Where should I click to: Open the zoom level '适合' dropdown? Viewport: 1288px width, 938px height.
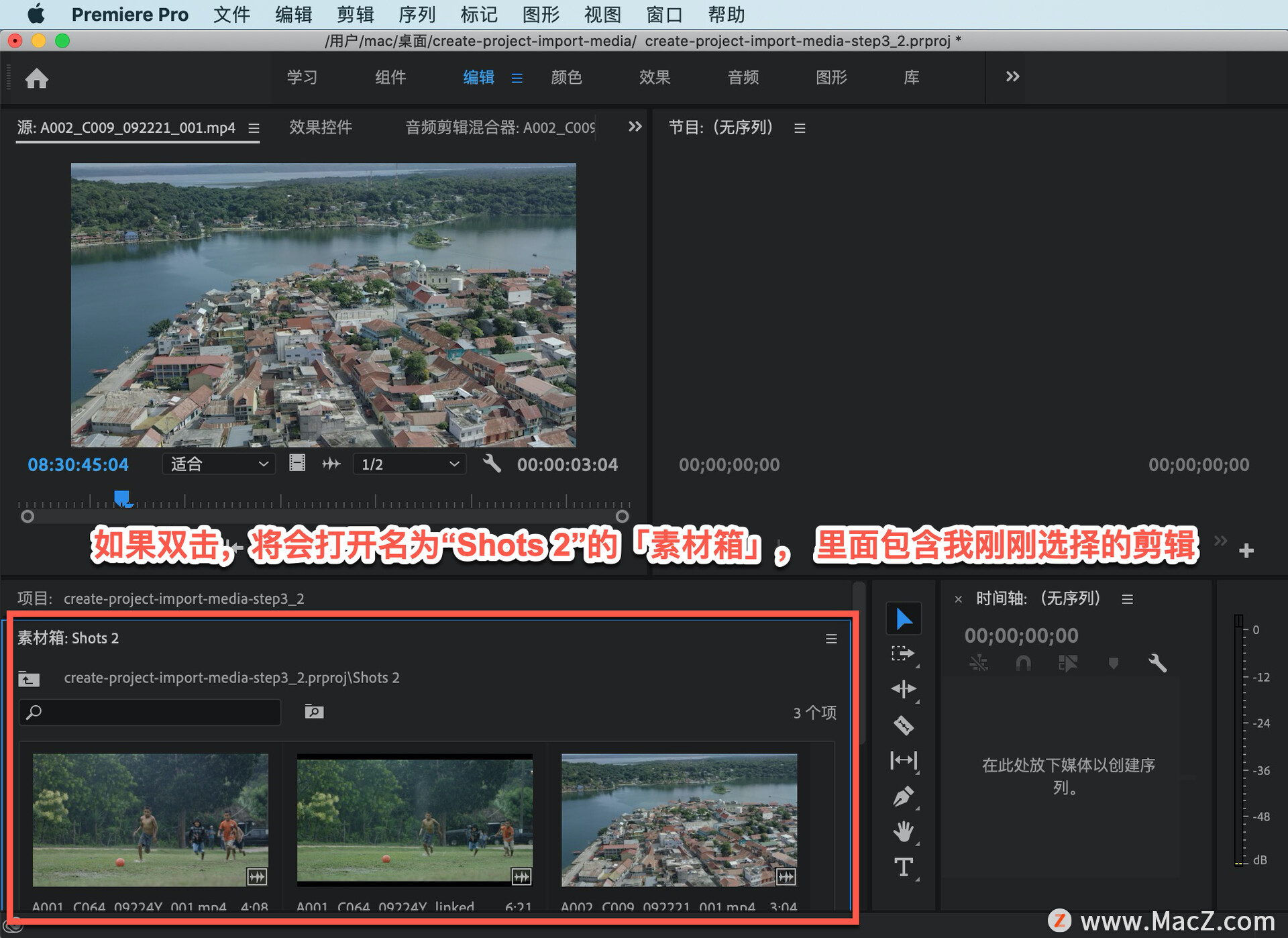tap(219, 464)
